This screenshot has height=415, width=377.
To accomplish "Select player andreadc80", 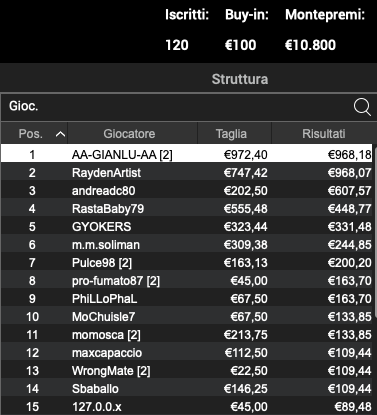I will pos(187,190).
